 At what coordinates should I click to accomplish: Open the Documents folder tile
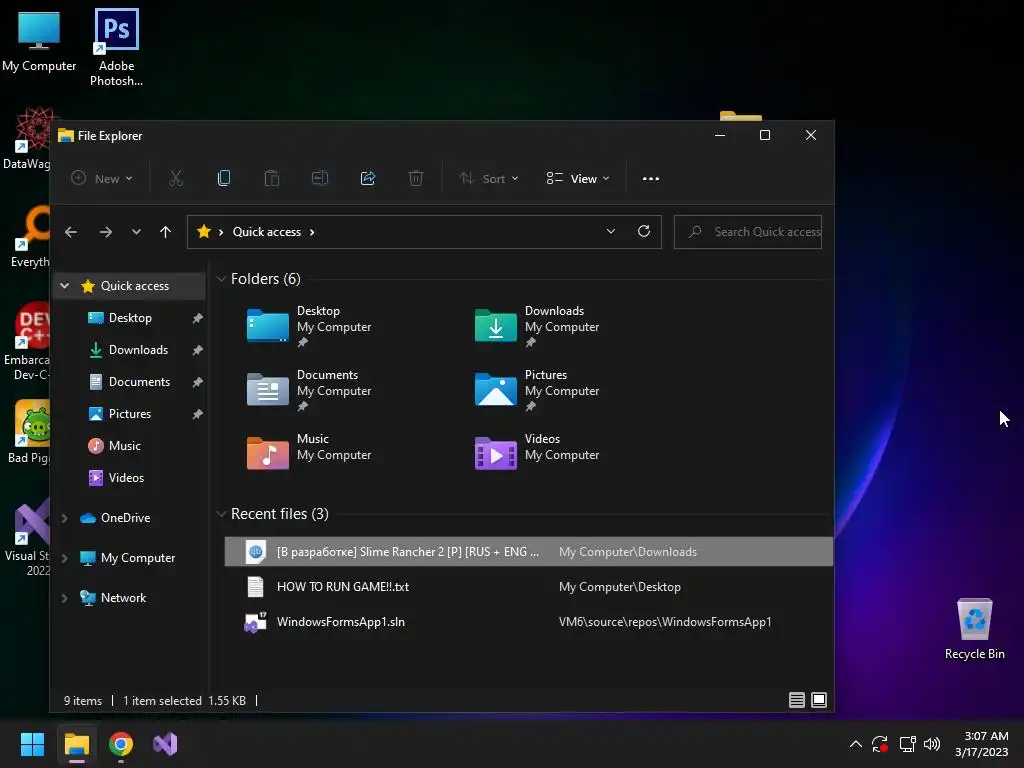pos(310,390)
